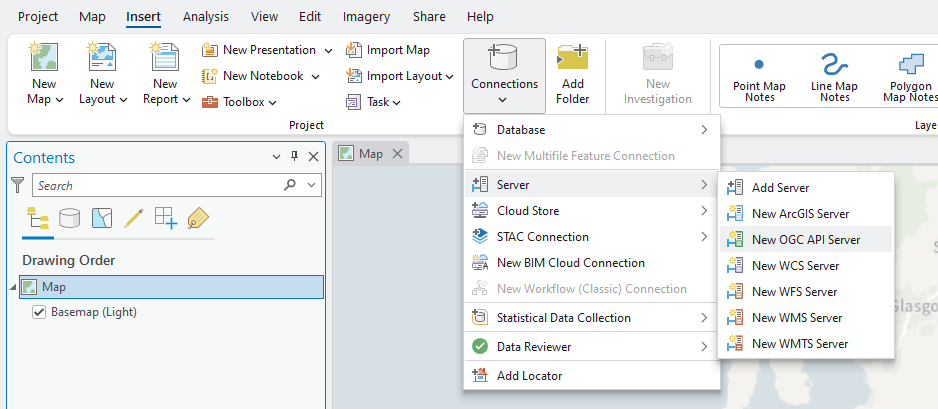This screenshot has height=409, width=938.
Task: Choose Add Locator menu item
Action: 592,376
